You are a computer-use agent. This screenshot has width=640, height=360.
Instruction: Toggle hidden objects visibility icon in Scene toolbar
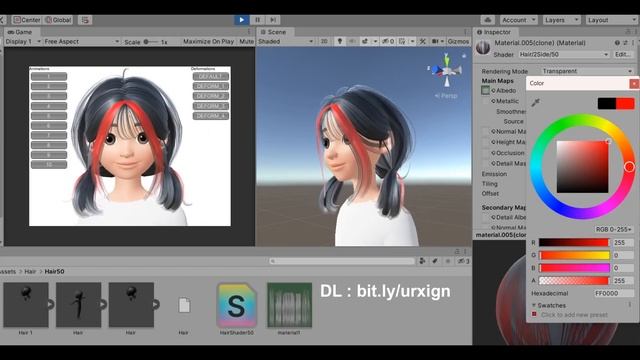click(x=388, y=41)
